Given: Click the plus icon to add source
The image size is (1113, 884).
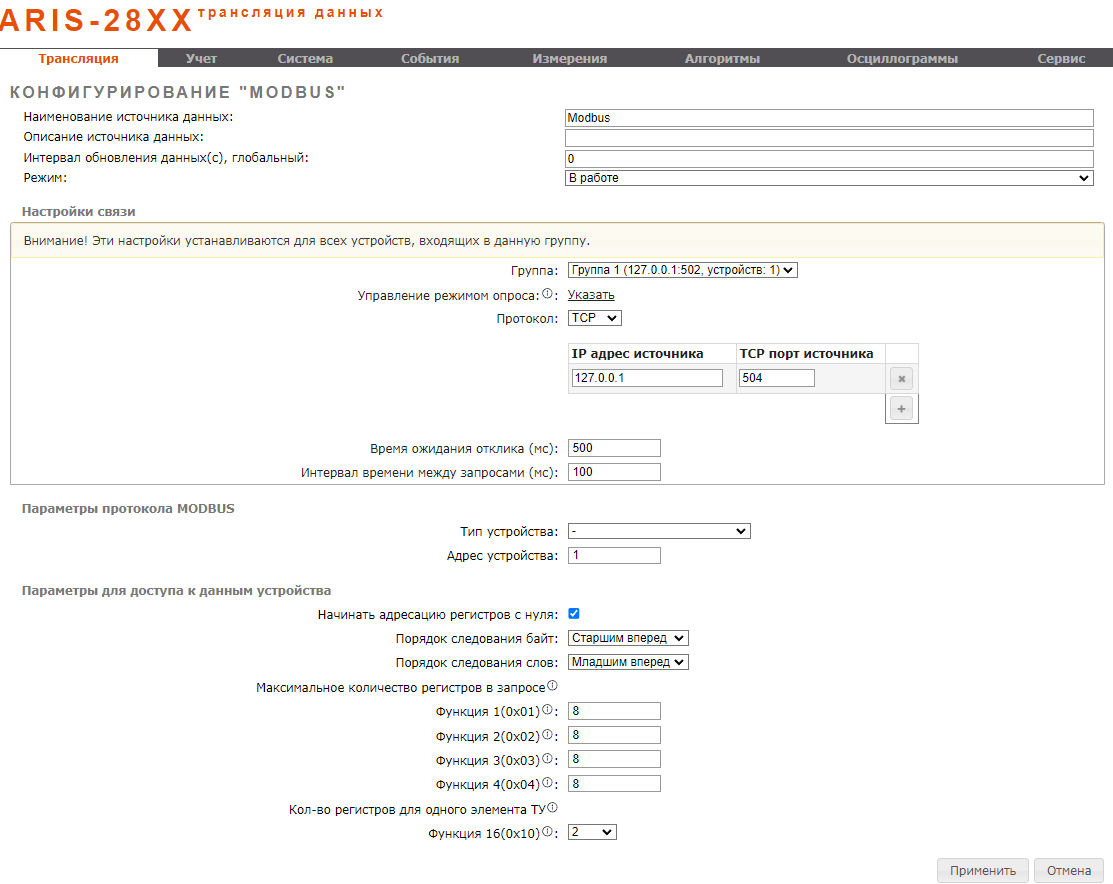Looking at the screenshot, I should coord(901,409).
